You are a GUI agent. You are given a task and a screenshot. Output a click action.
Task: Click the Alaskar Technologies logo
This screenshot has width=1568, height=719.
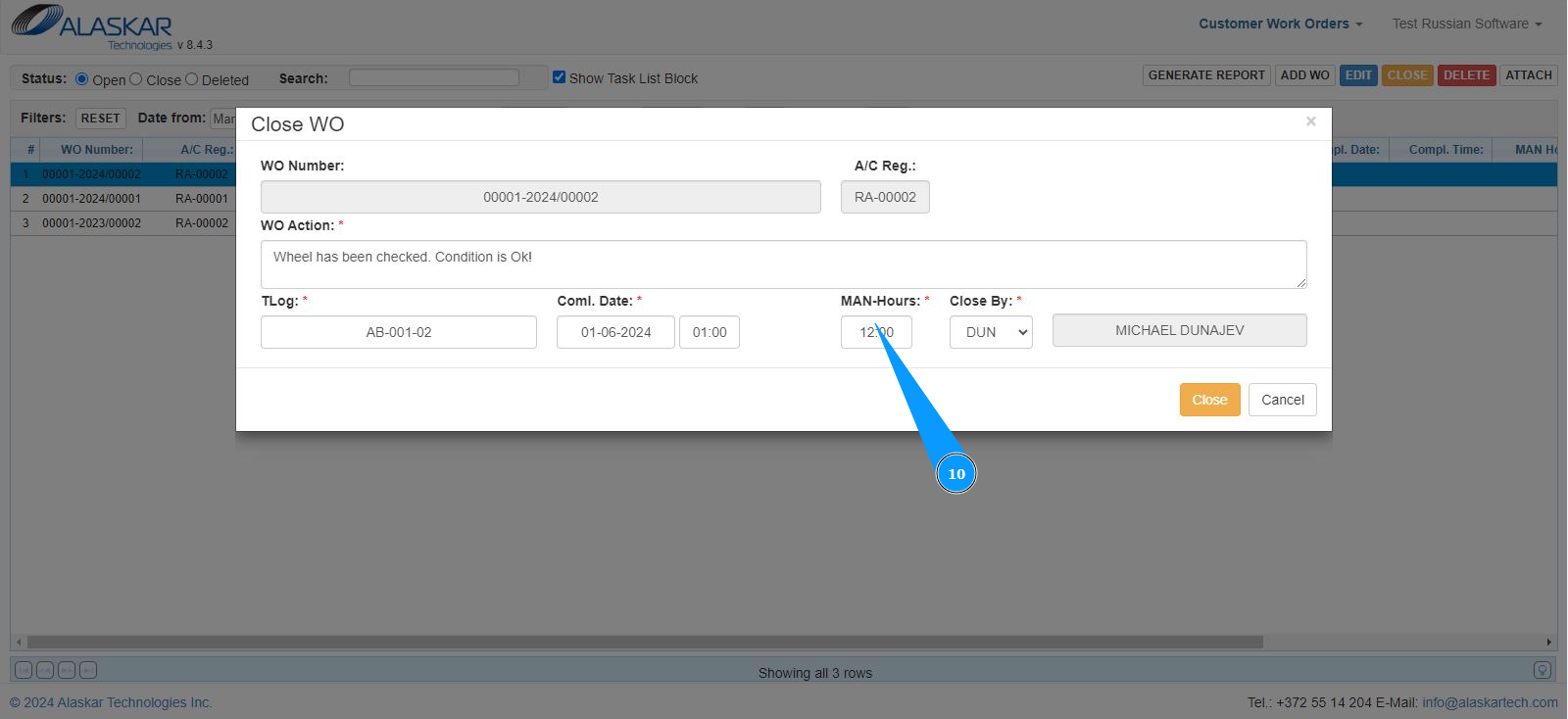(93, 25)
